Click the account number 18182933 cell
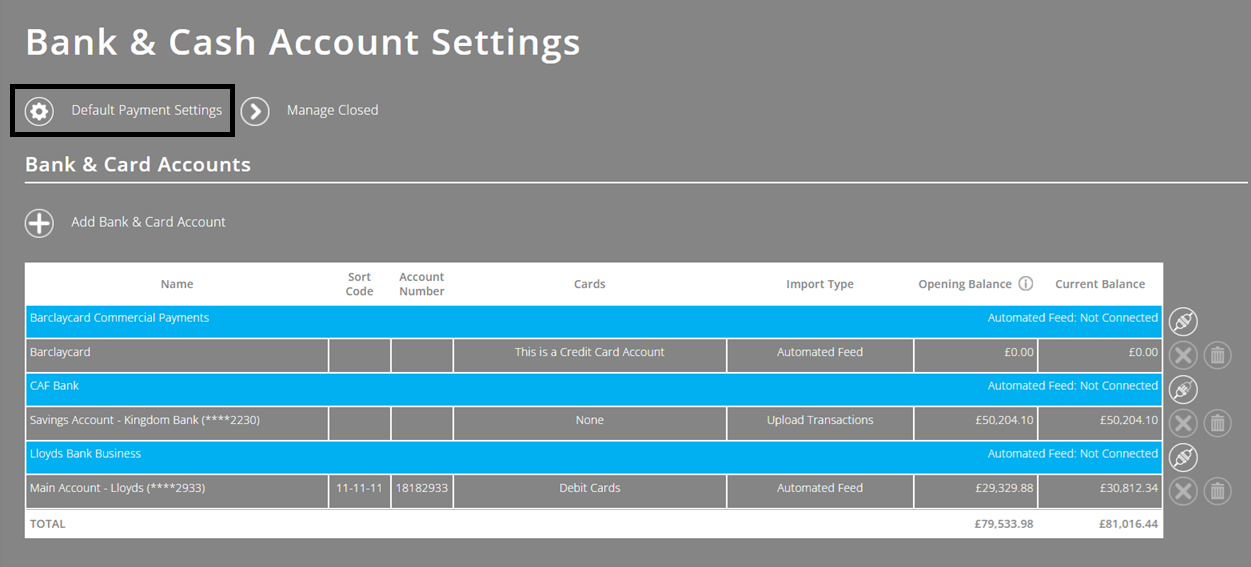Screen dimensions: 1251x567 tap(422, 490)
